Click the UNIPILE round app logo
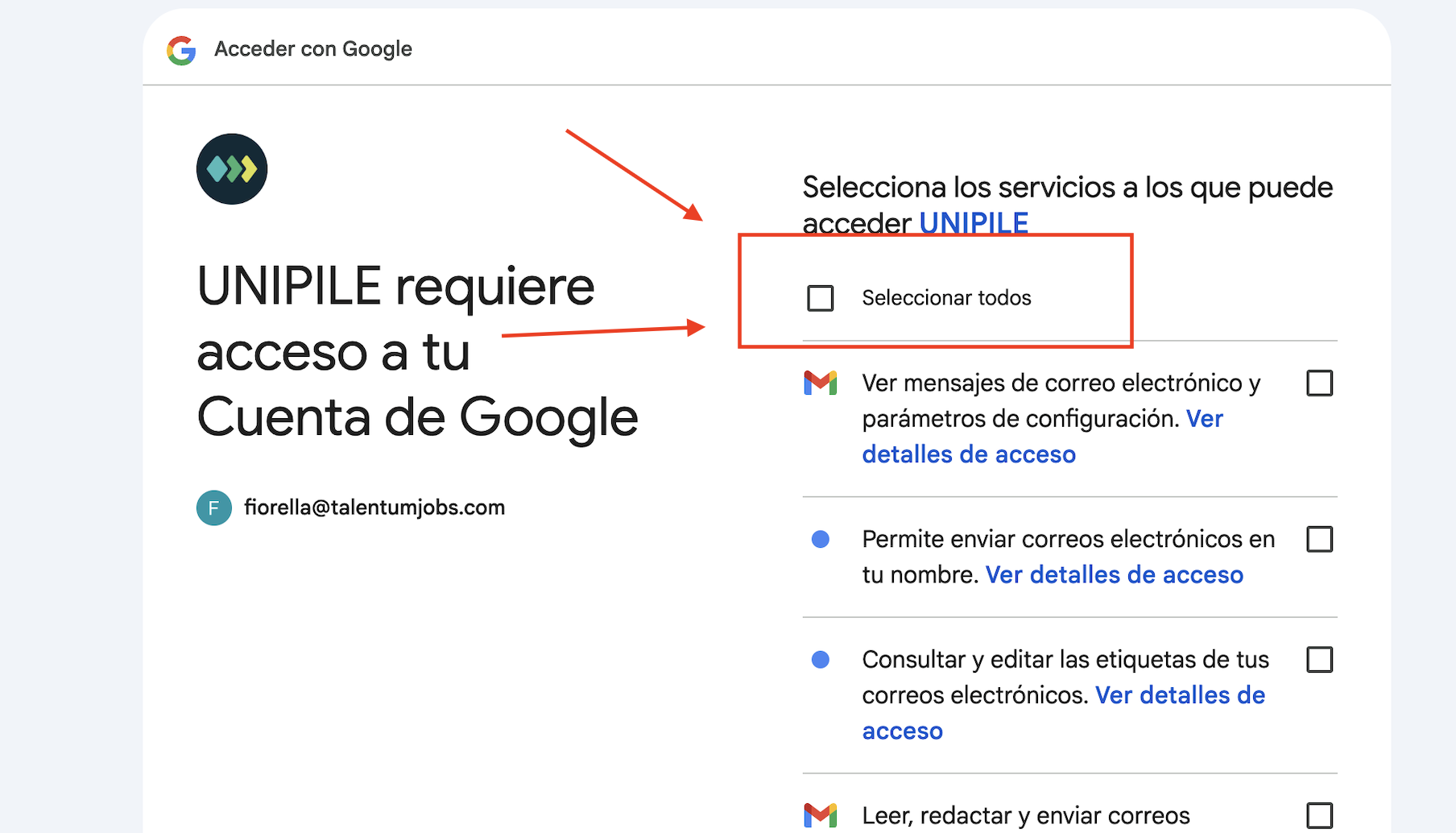This screenshot has width=1456, height=833. [232, 169]
